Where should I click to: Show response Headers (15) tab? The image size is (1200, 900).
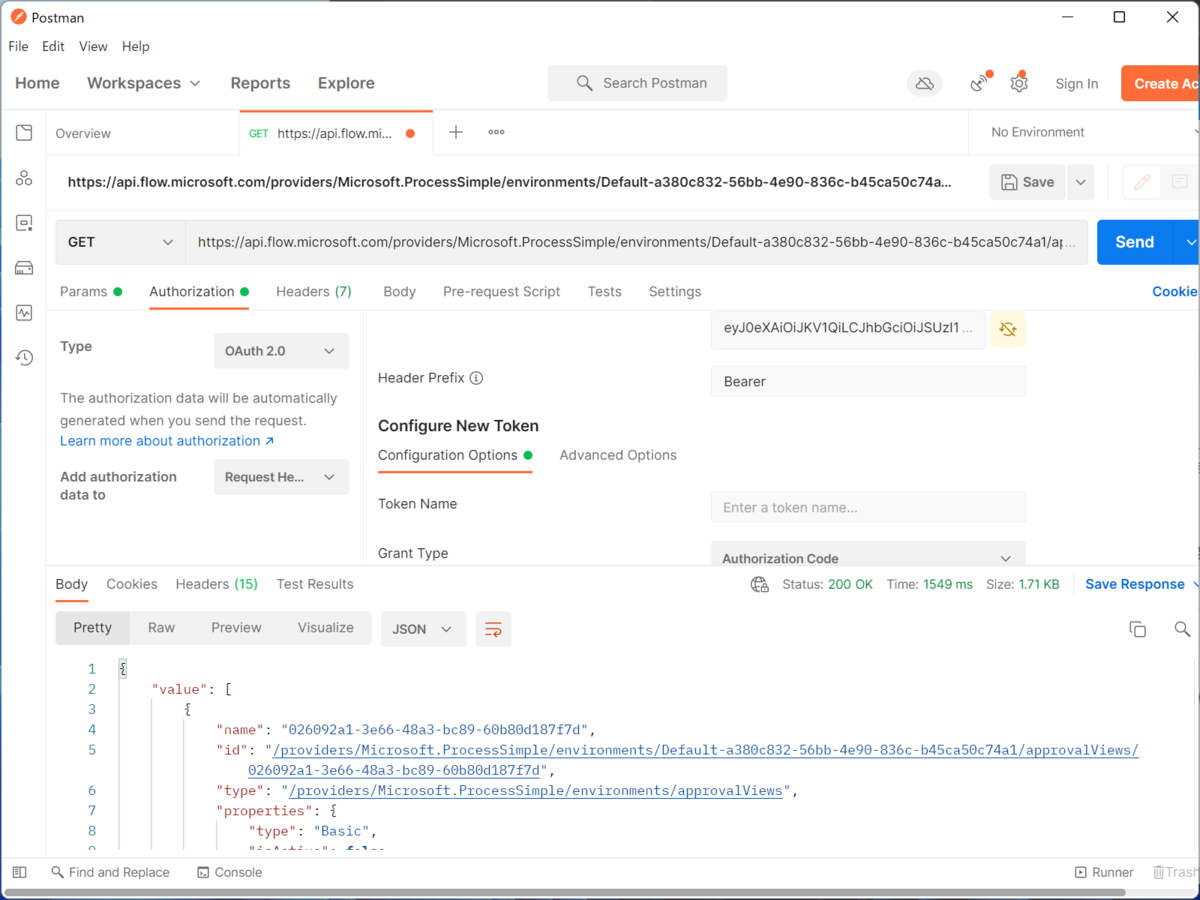(217, 584)
